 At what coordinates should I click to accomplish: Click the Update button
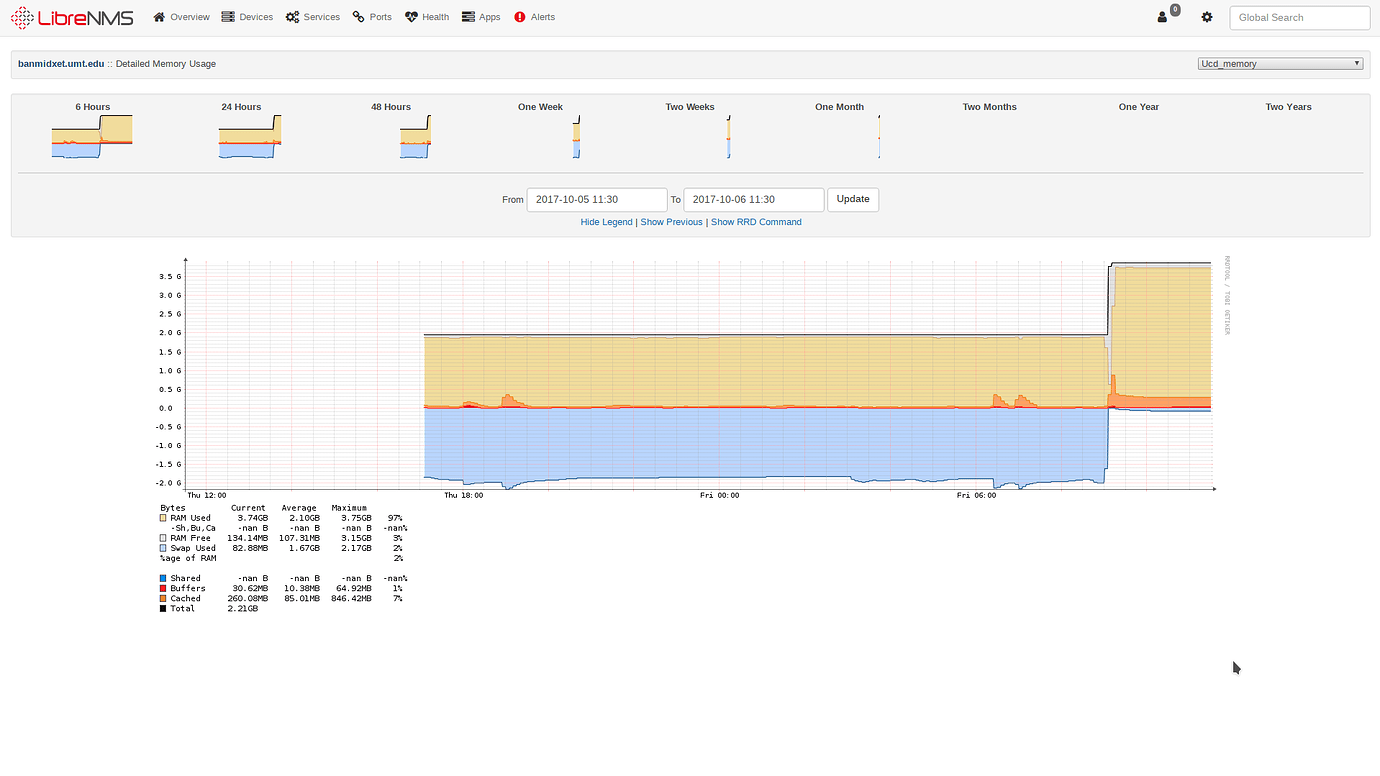852,199
